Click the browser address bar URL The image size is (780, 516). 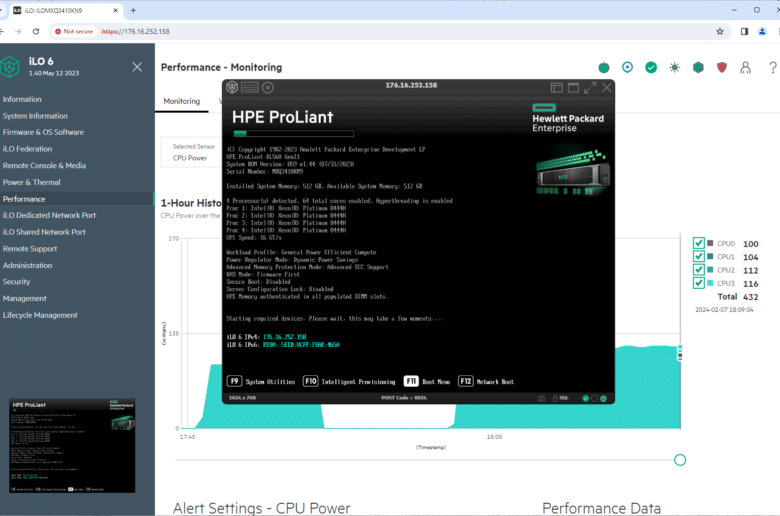(135, 31)
